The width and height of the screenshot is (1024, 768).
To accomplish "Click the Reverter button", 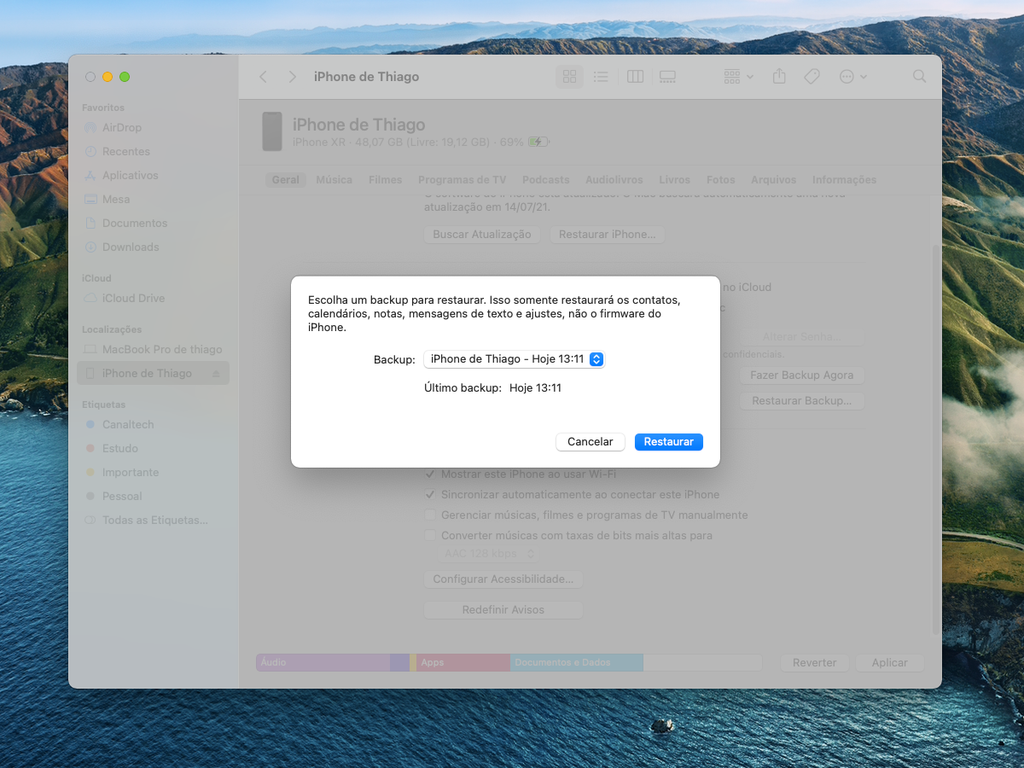I will (x=814, y=663).
